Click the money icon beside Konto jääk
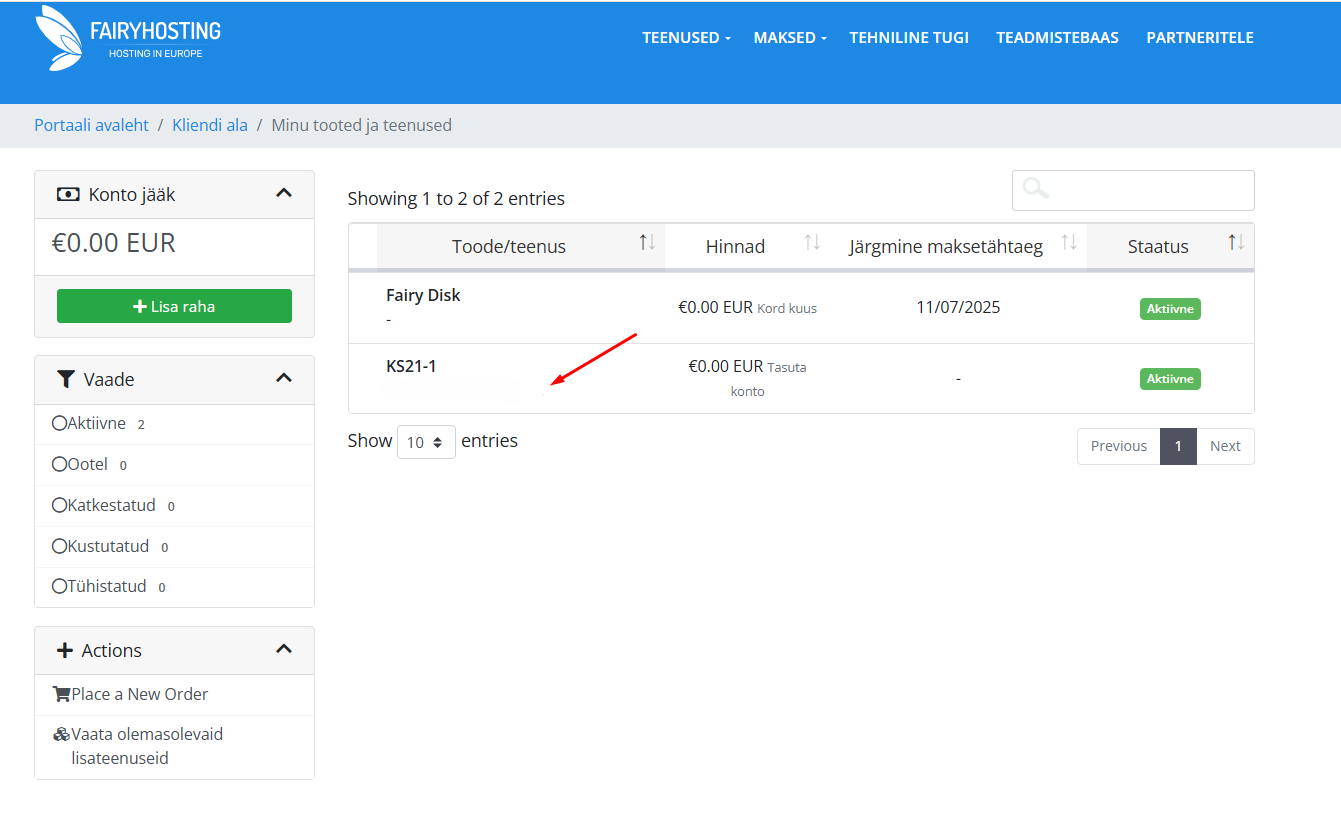The height and width of the screenshot is (819, 1341). pyautogui.click(x=67, y=195)
